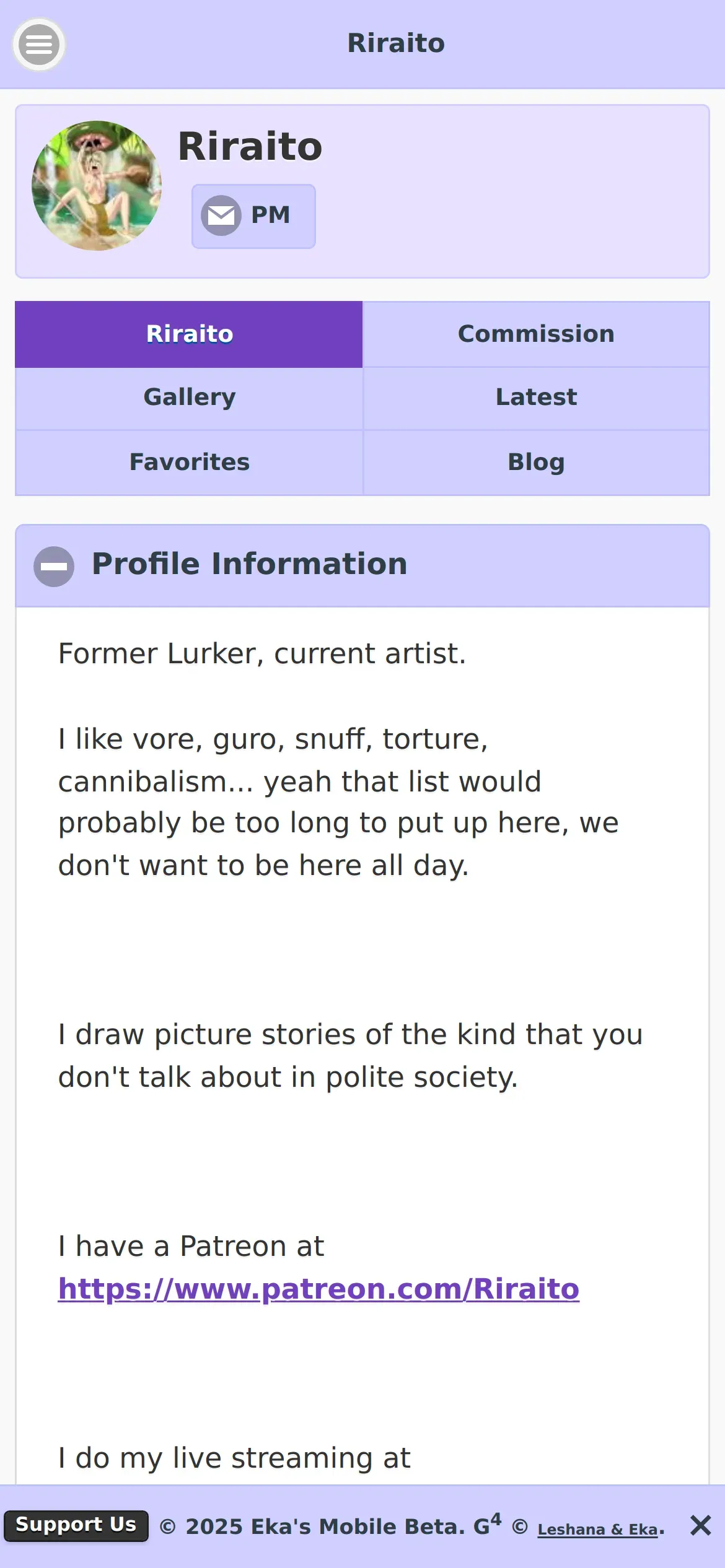Select the Latest tab
This screenshot has width=725, height=1568.
pos(536,398)
